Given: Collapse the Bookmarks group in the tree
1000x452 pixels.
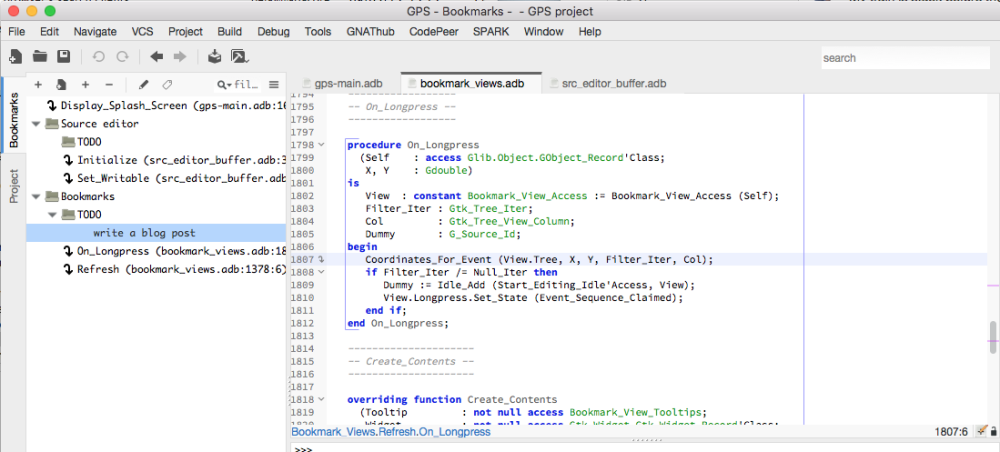Looking at the screenshot, I should tap(37, 197).
